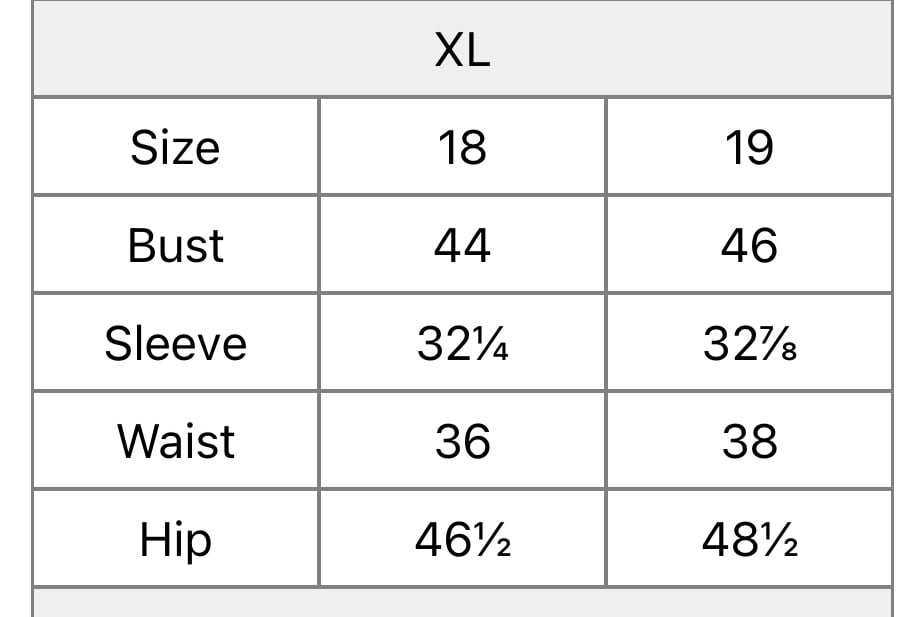Click the letter X in XL header

[x=450, y=49]
